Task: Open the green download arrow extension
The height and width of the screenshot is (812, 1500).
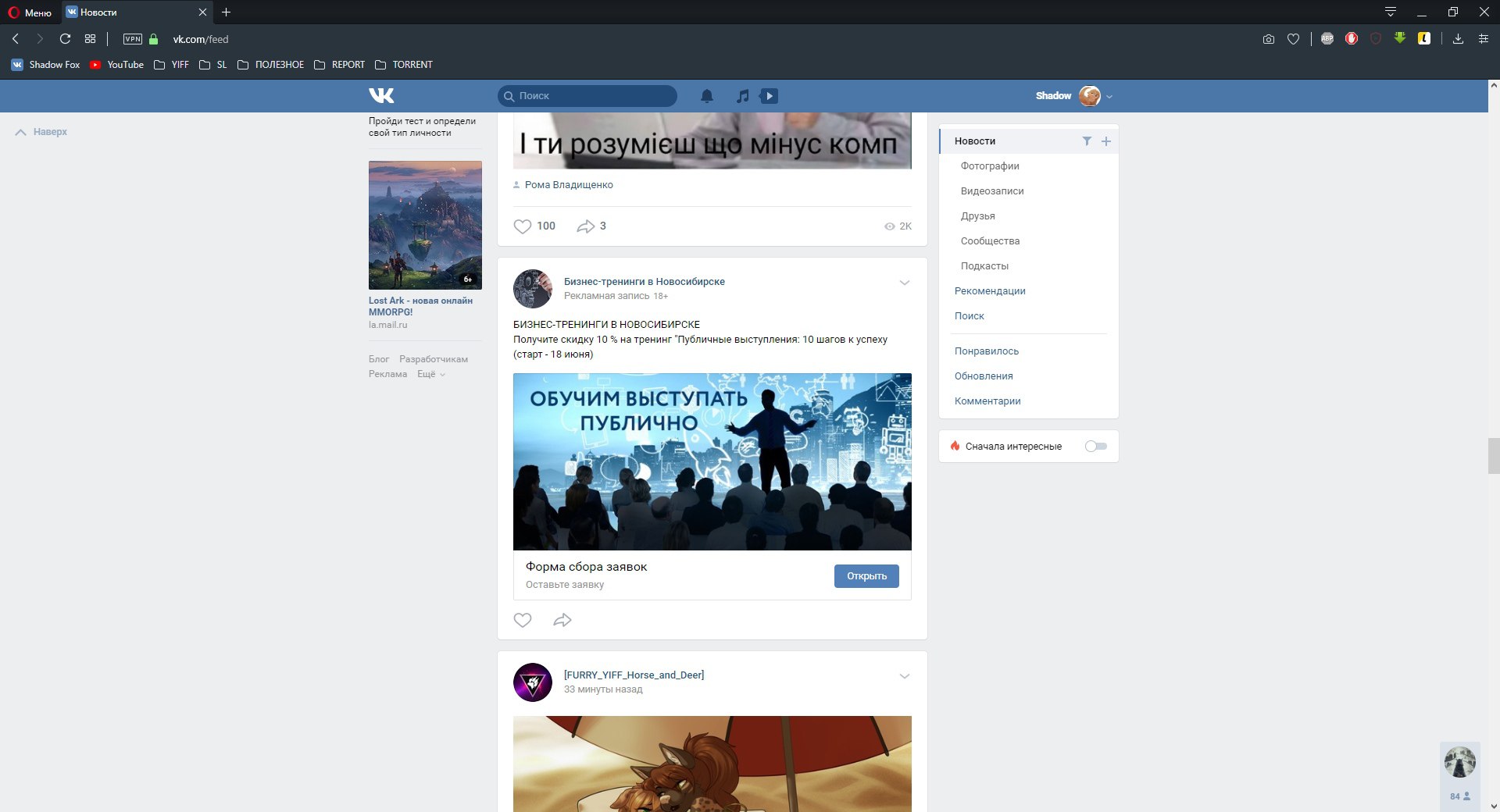Action: tap(1400, 37)
